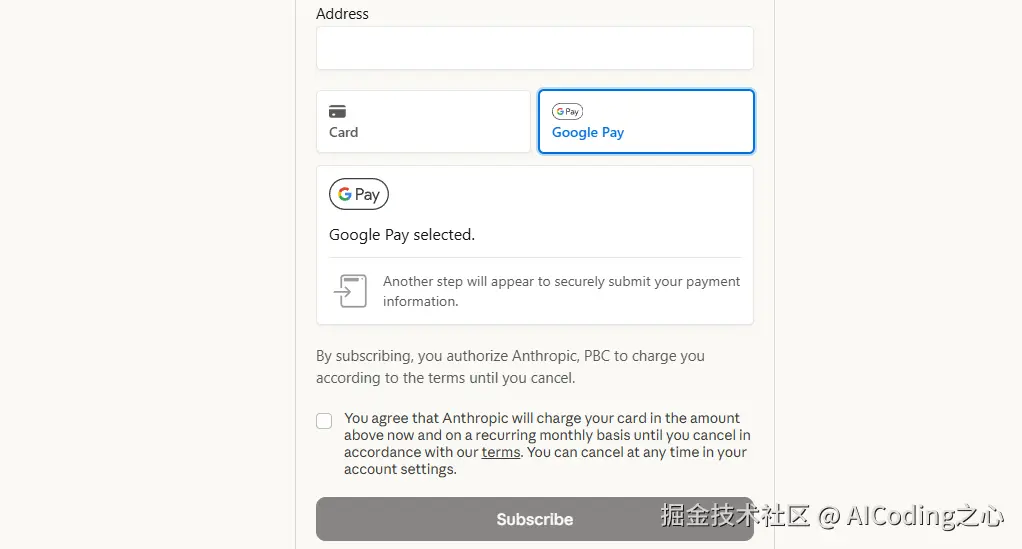Select the Google Pay payment tab
The height and width of the screenshot is (549, 1022).
tap(646, 122)
